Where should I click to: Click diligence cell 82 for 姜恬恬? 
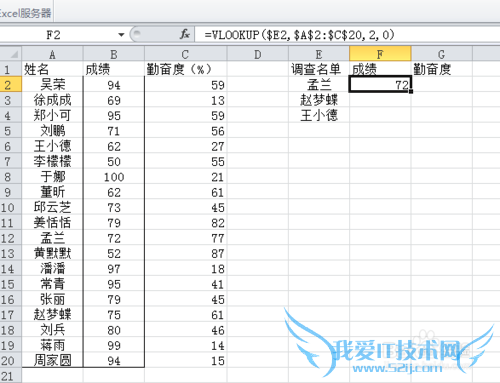(x=186, y=222)
